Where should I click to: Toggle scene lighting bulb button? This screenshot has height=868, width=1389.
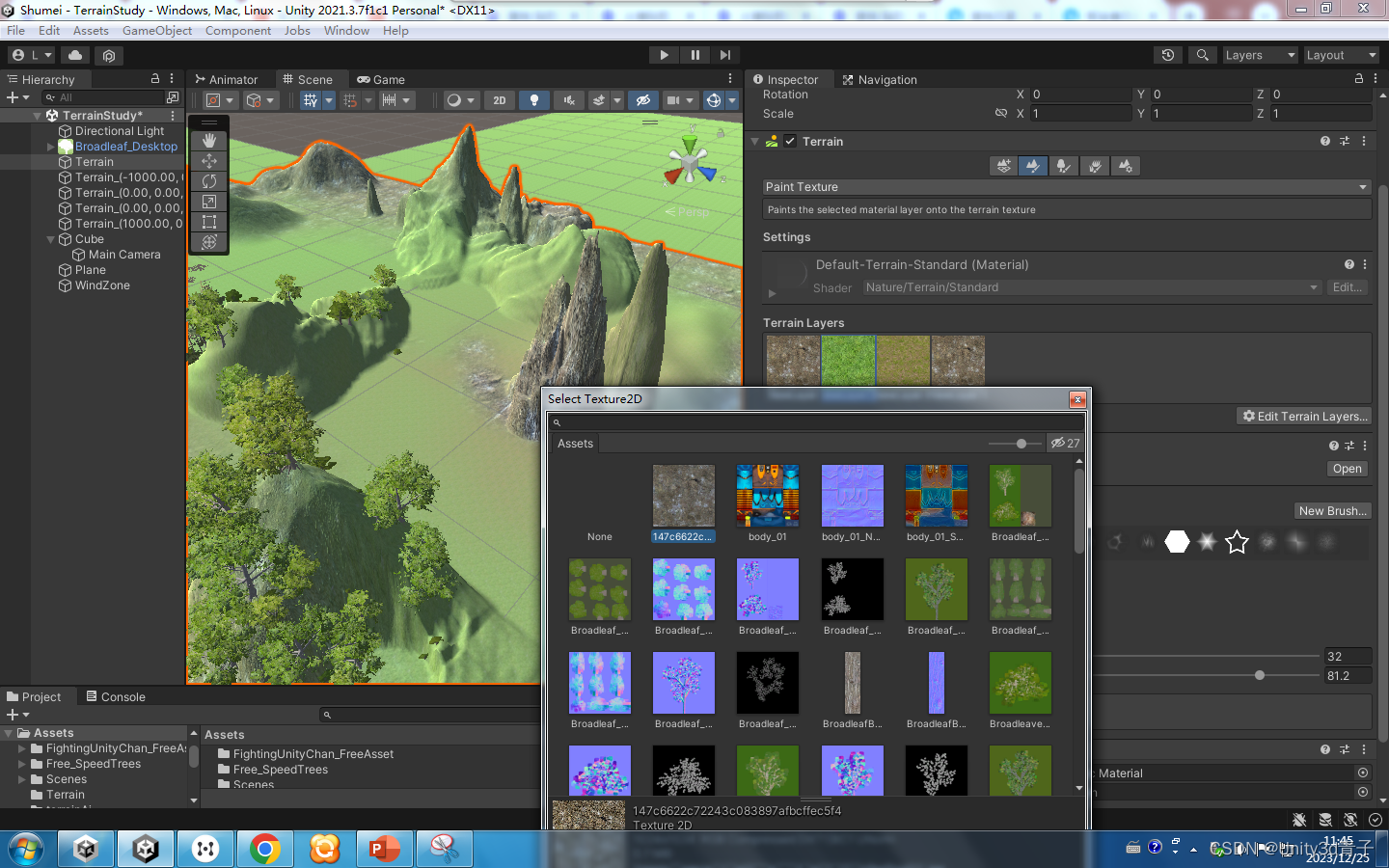click(x=534, y=100)
